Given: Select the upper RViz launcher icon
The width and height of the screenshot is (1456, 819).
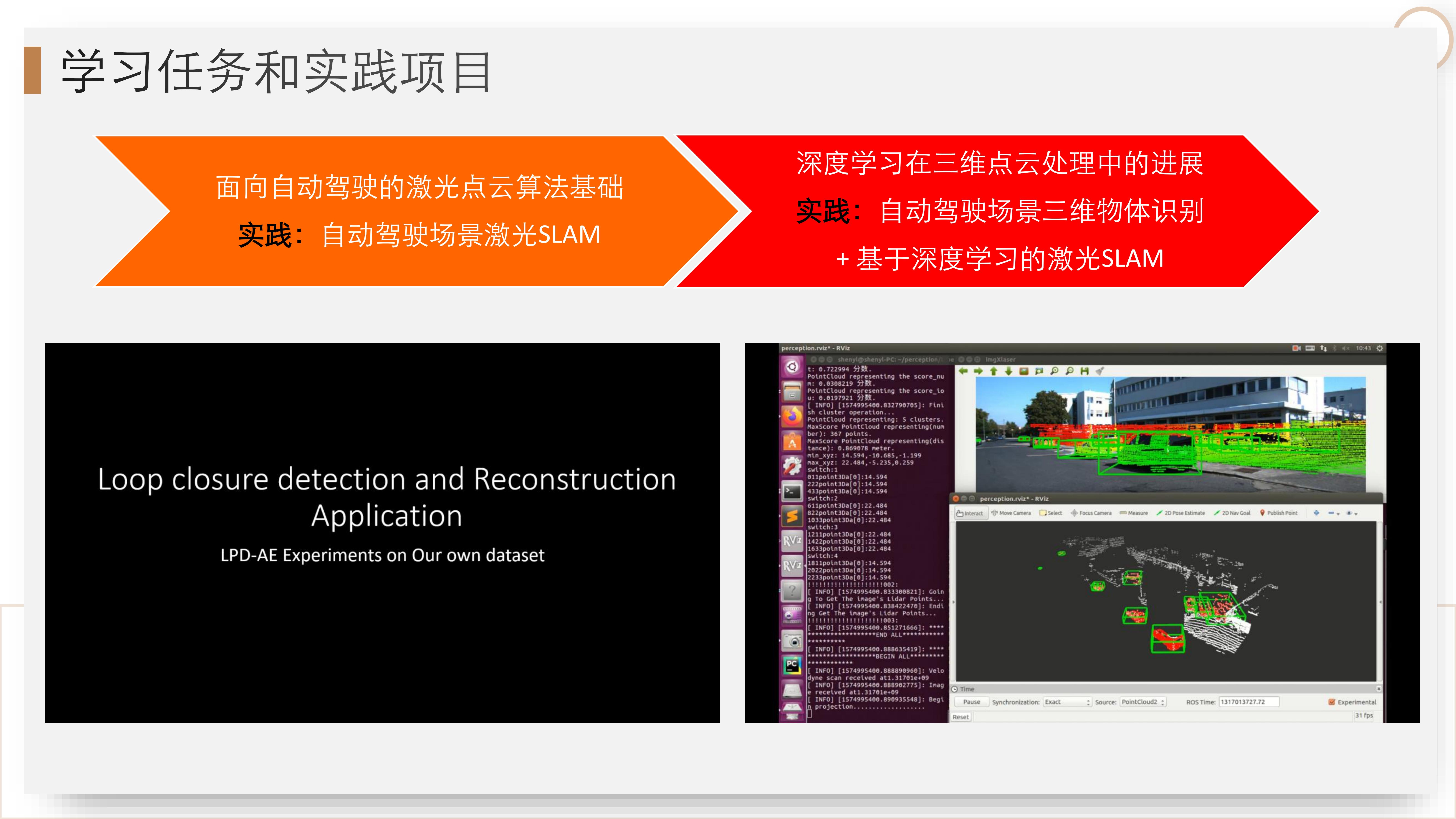Looking at the screenshot, I should click(x=792, y=541).
